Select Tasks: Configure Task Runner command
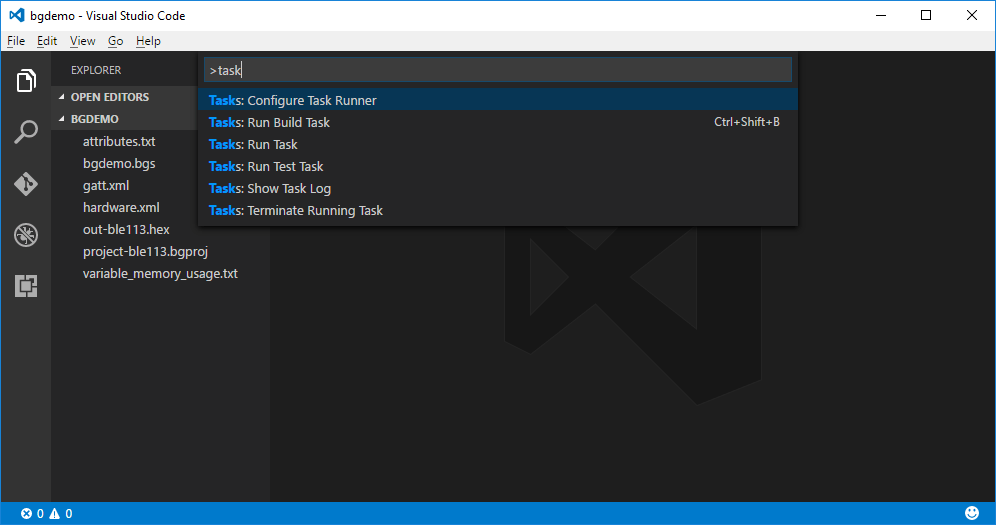The image size is (996, 525). [498, 100]
